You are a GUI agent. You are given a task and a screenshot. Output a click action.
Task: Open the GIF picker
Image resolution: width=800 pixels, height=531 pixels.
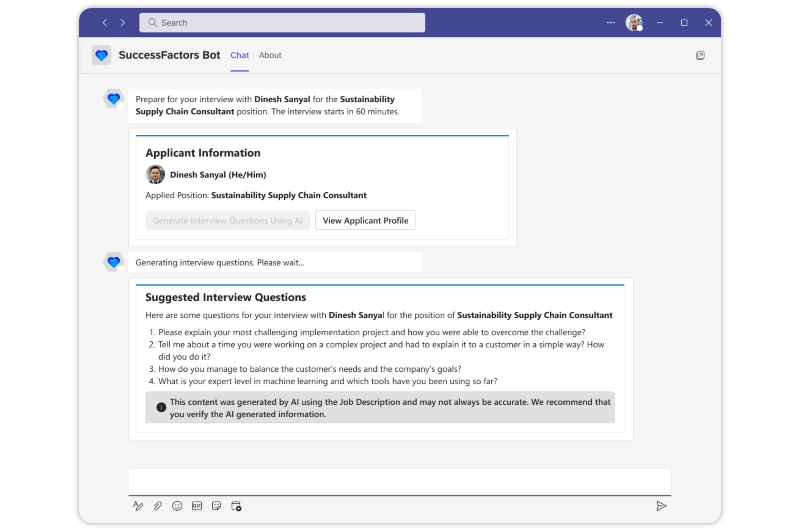click(197, 506)
